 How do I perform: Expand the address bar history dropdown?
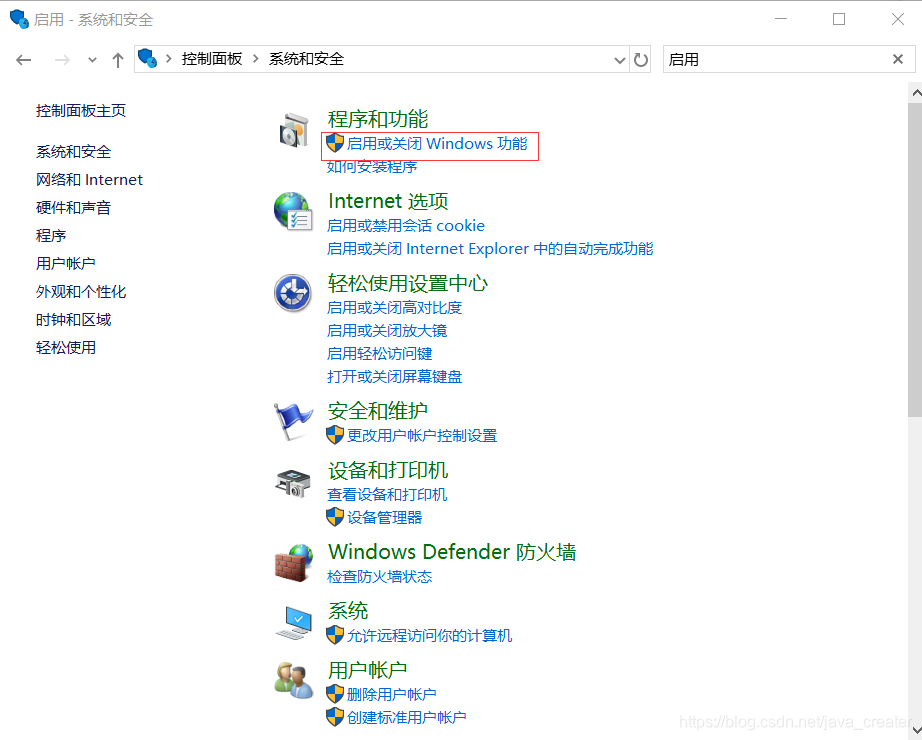(619, 59)
